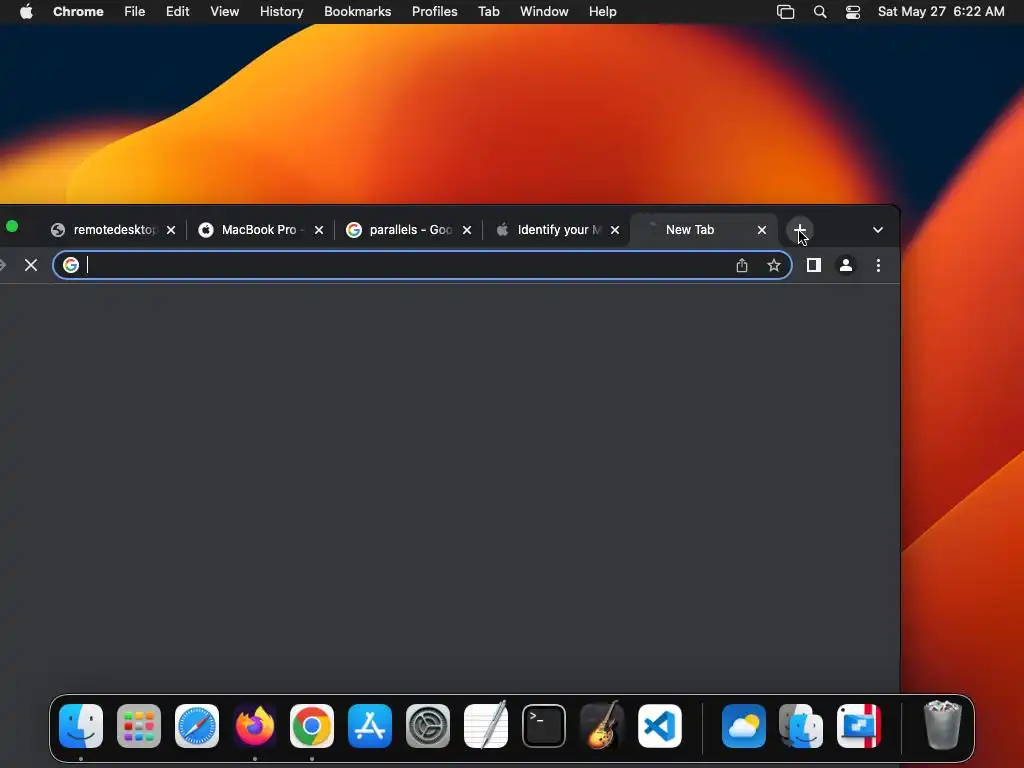
Task: Open the History menu
Action: click(x=281, y=12)
